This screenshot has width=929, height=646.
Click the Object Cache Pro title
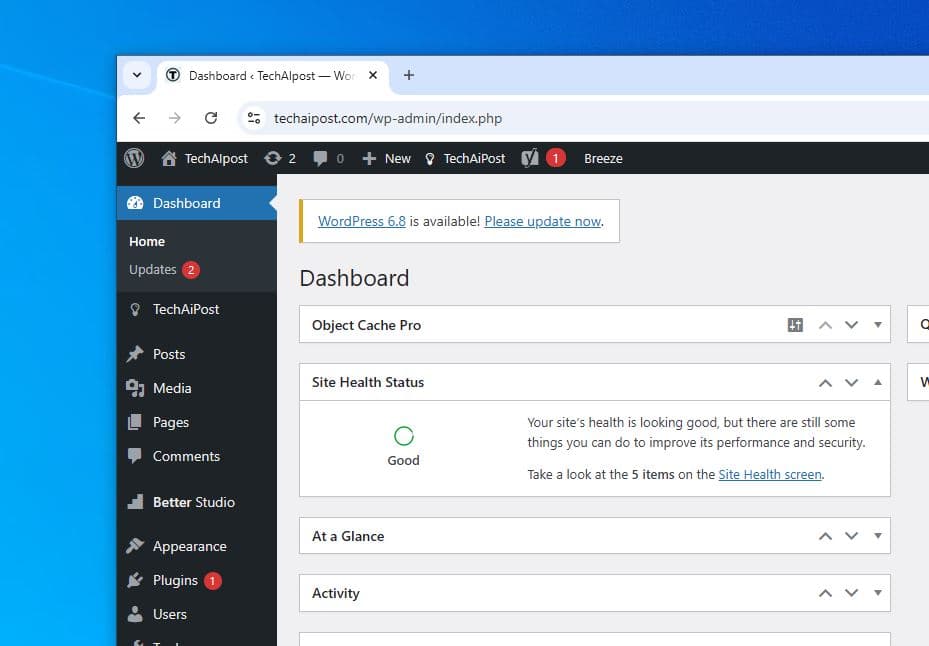click(x=366, y=325)
